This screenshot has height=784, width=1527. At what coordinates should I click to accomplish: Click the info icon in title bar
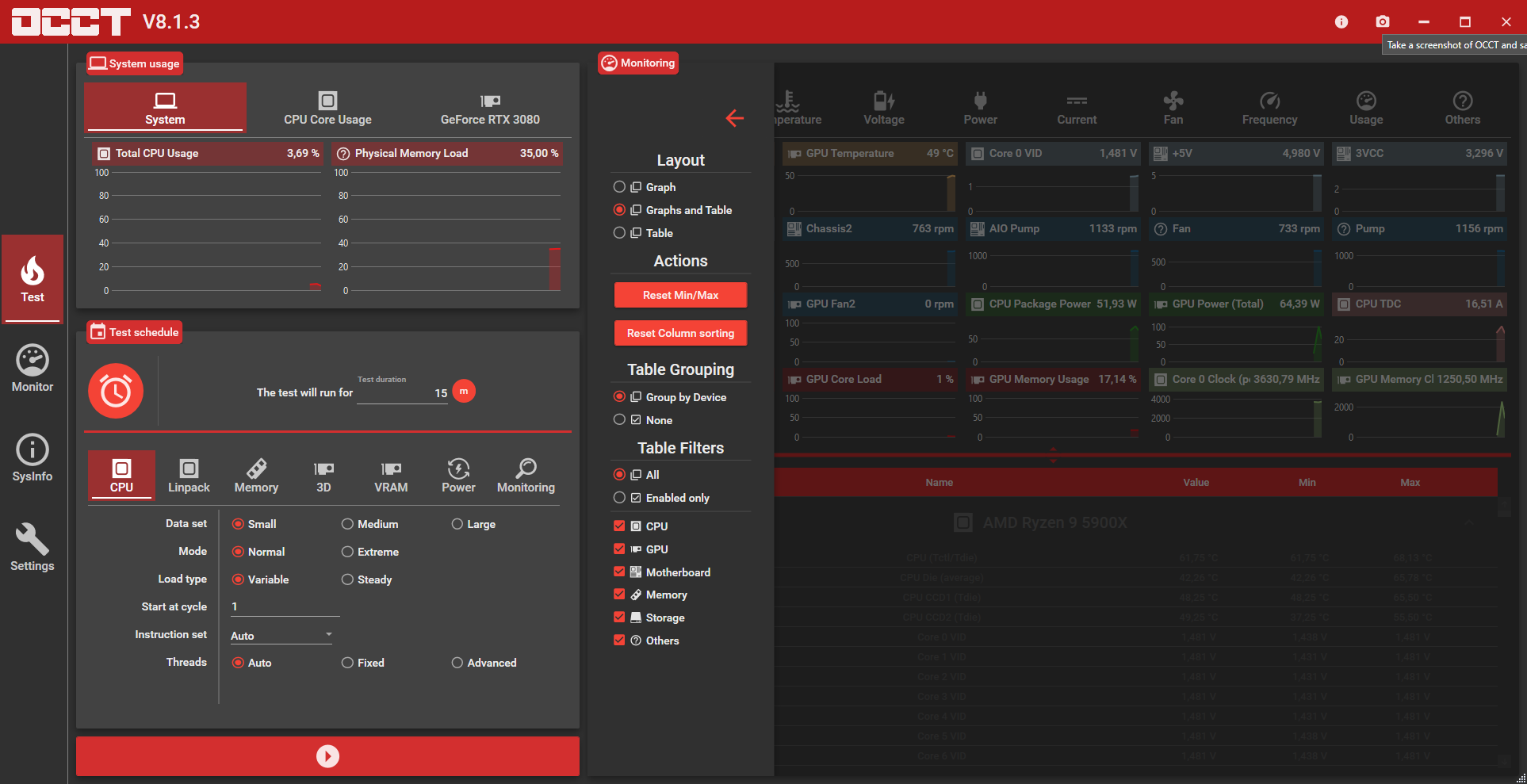click(x=1341, y=21)
